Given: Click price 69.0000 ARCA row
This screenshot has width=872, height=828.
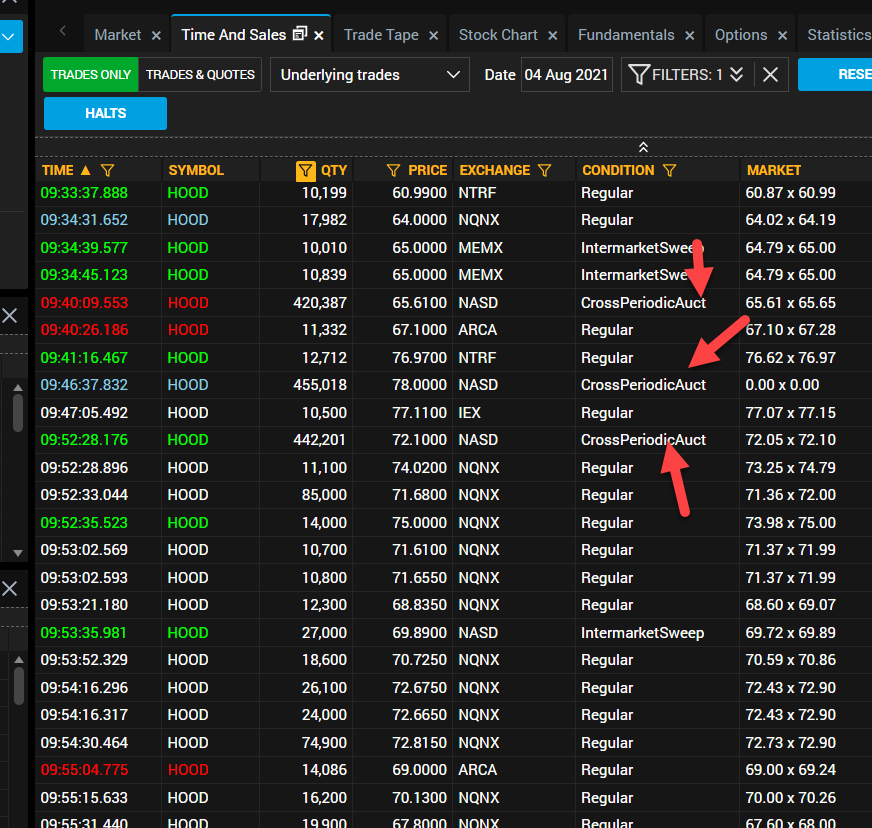Looking at the screenshot, I should (419, 770).
